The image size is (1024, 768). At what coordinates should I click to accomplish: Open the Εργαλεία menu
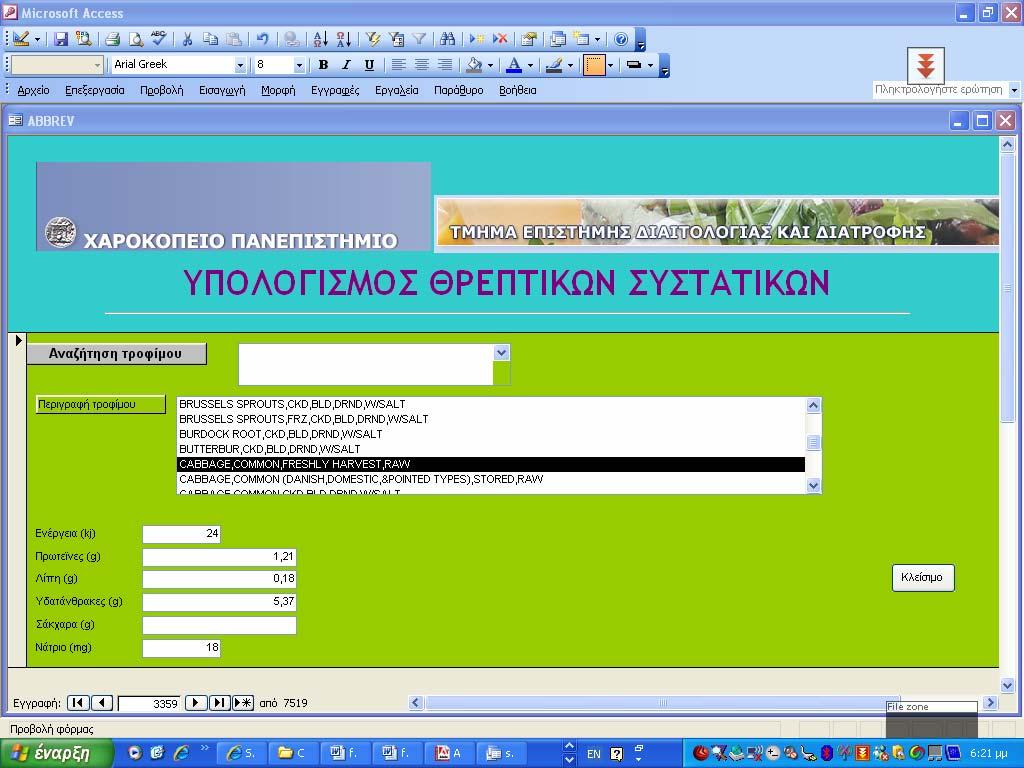tap(396, 90)
